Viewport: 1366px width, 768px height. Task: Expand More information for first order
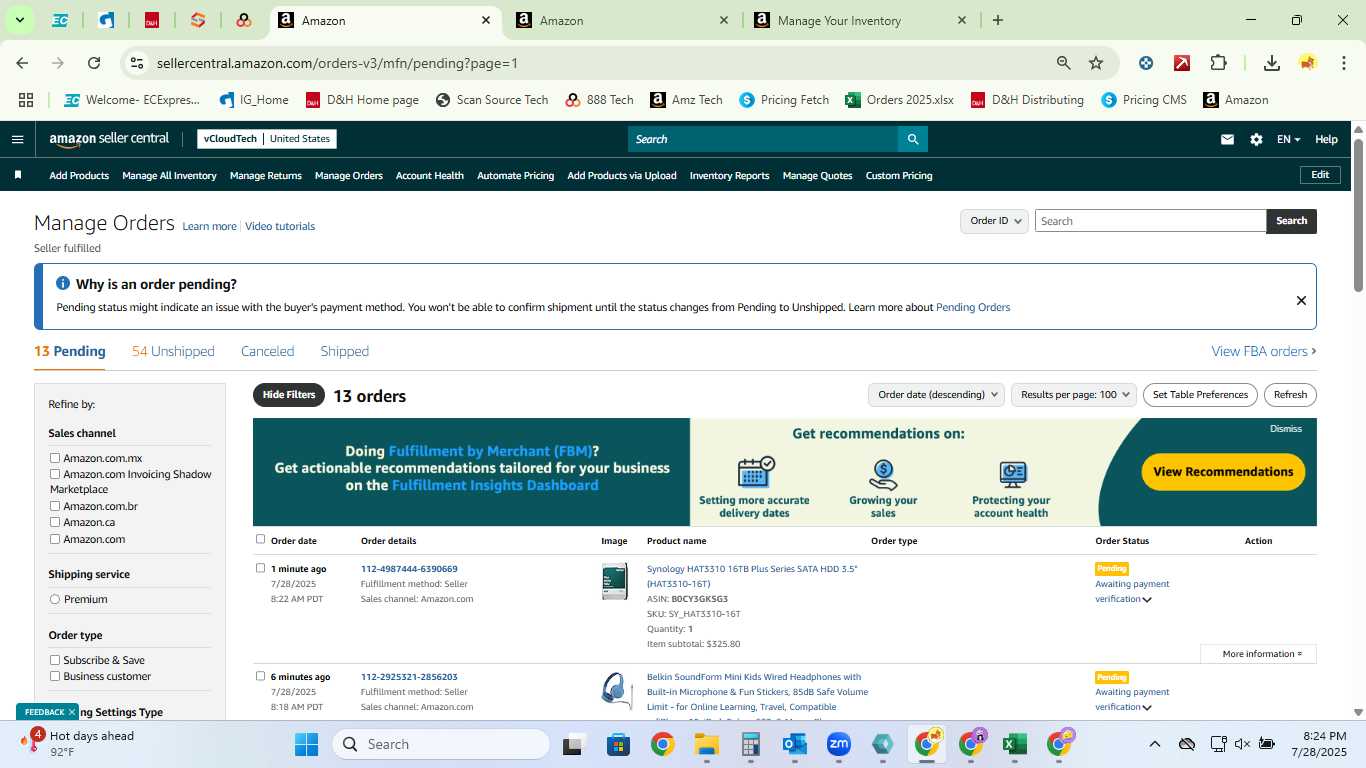pos(1258,654)
